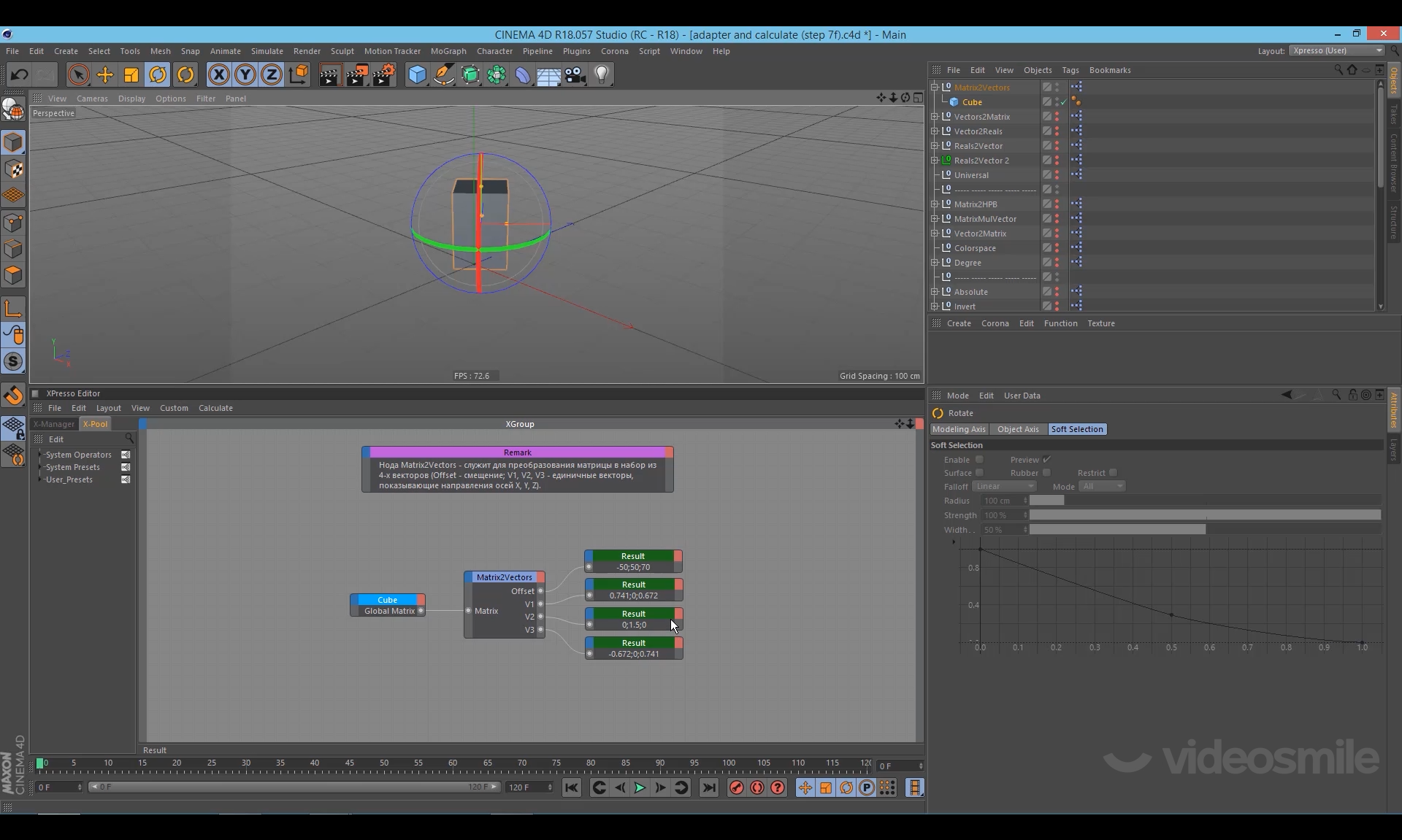Select the Move tool in toolbar

tap(105, 74)
